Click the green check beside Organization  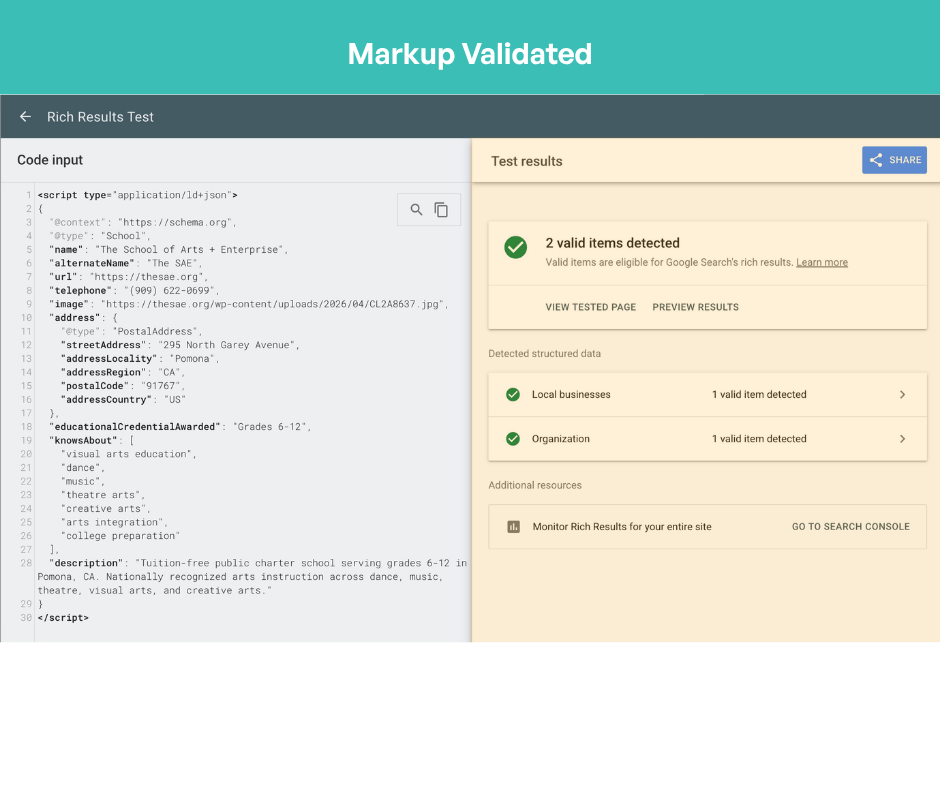coord(513,439)
